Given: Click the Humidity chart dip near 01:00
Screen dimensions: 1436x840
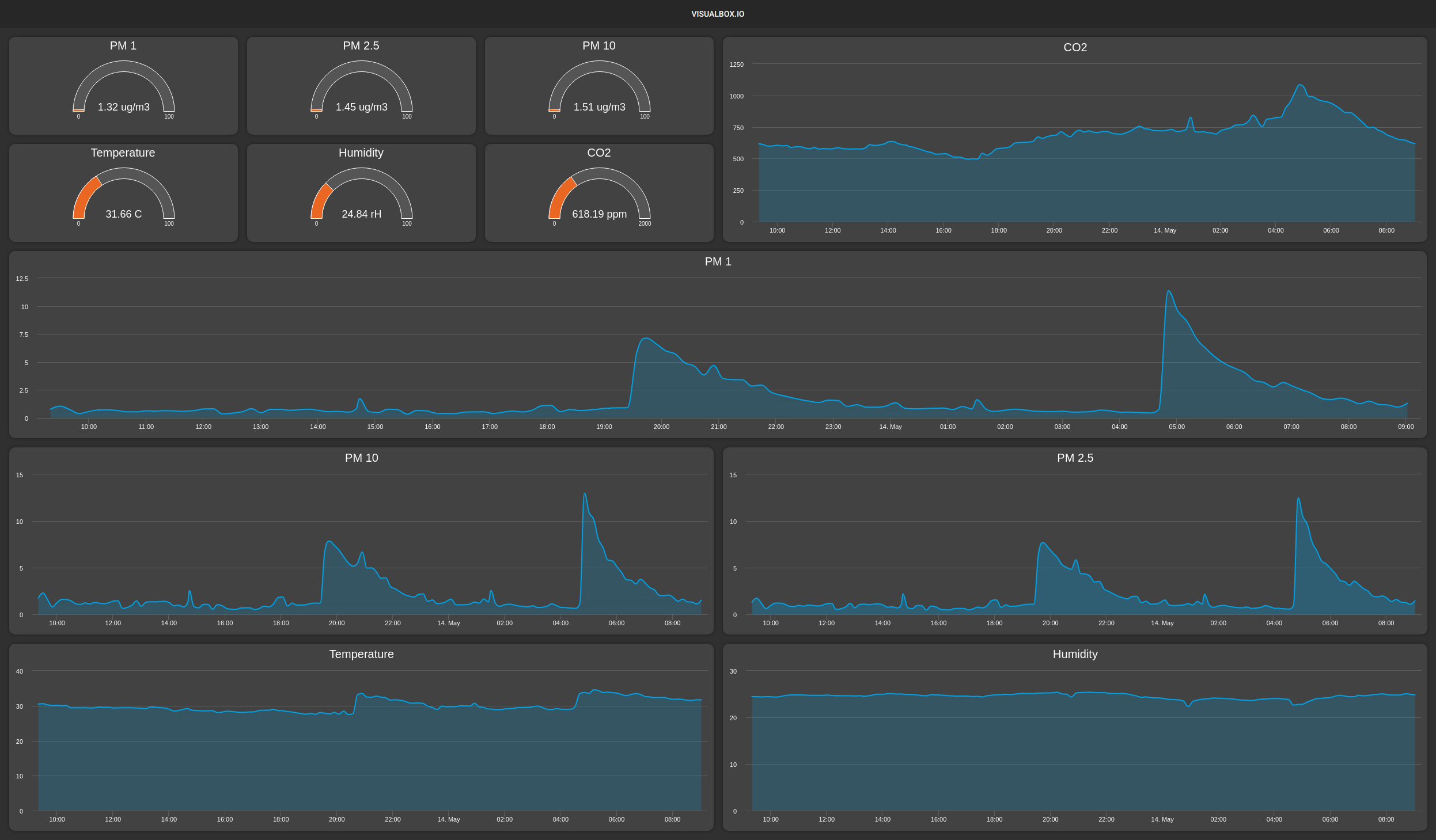Looking at the screenshot, I should pos(1188,705).
